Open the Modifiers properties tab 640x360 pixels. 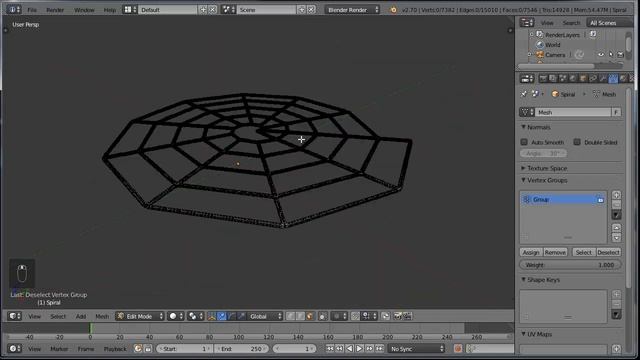coord(603,78)
